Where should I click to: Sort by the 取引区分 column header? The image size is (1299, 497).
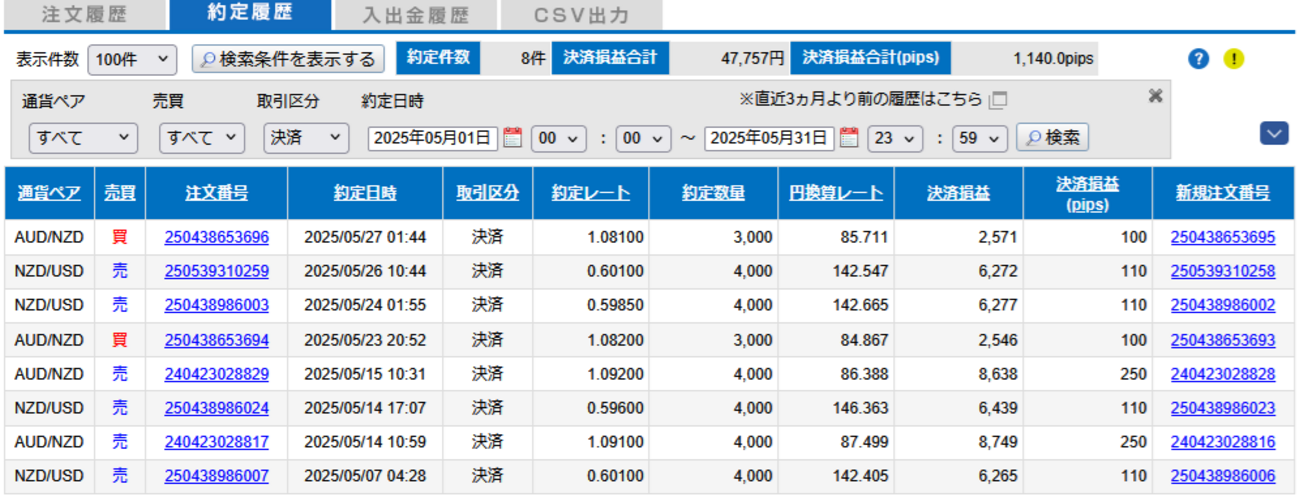(488, 194)
